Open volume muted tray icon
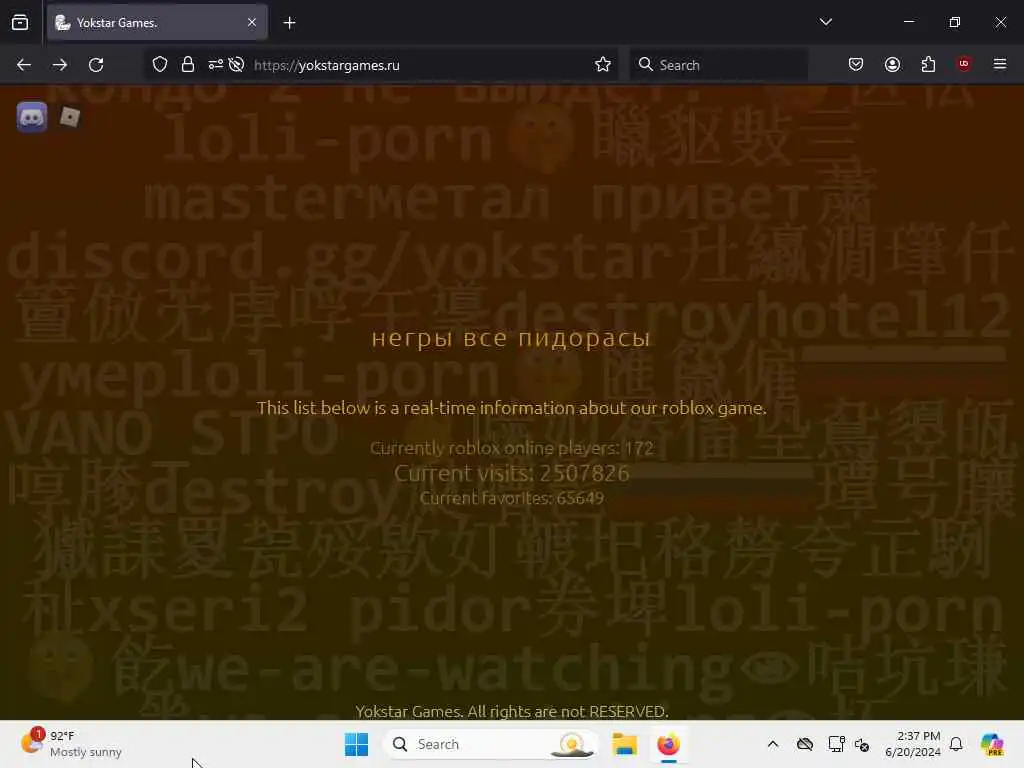Screen dimensions: 1024x768 click(x=861, y=744)
